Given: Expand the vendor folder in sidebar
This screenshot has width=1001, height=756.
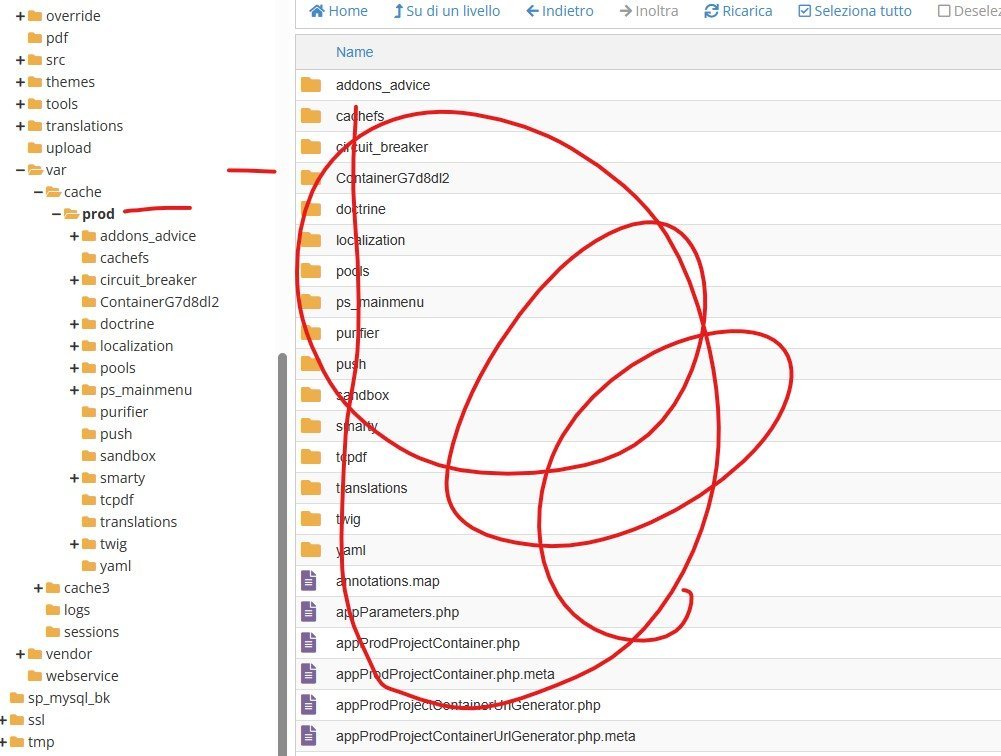Looking at the screenshot, I should tap(20, 654).
